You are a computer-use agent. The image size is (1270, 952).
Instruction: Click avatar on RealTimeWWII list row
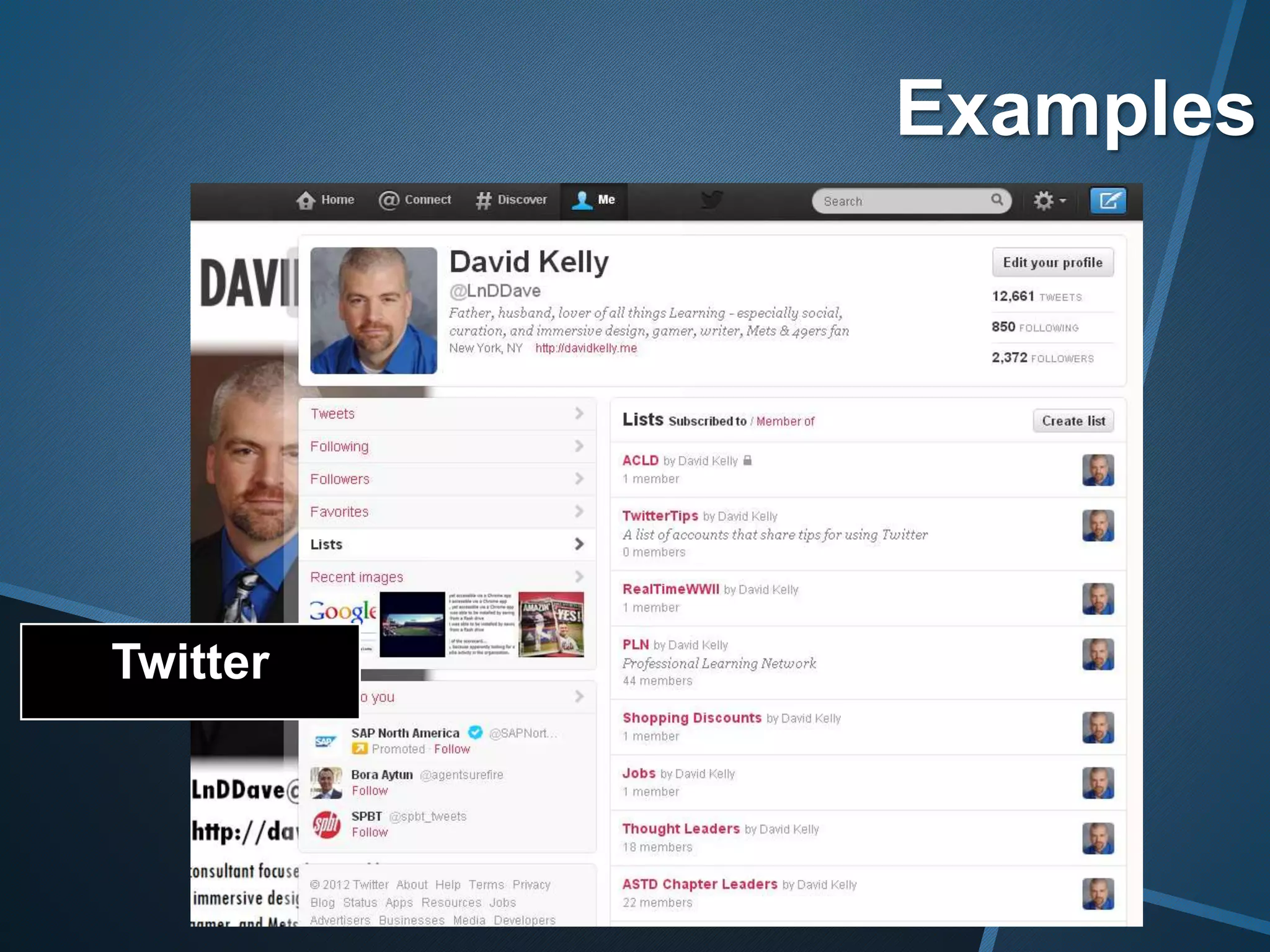pyautogui.click(x=1098, y=599)
